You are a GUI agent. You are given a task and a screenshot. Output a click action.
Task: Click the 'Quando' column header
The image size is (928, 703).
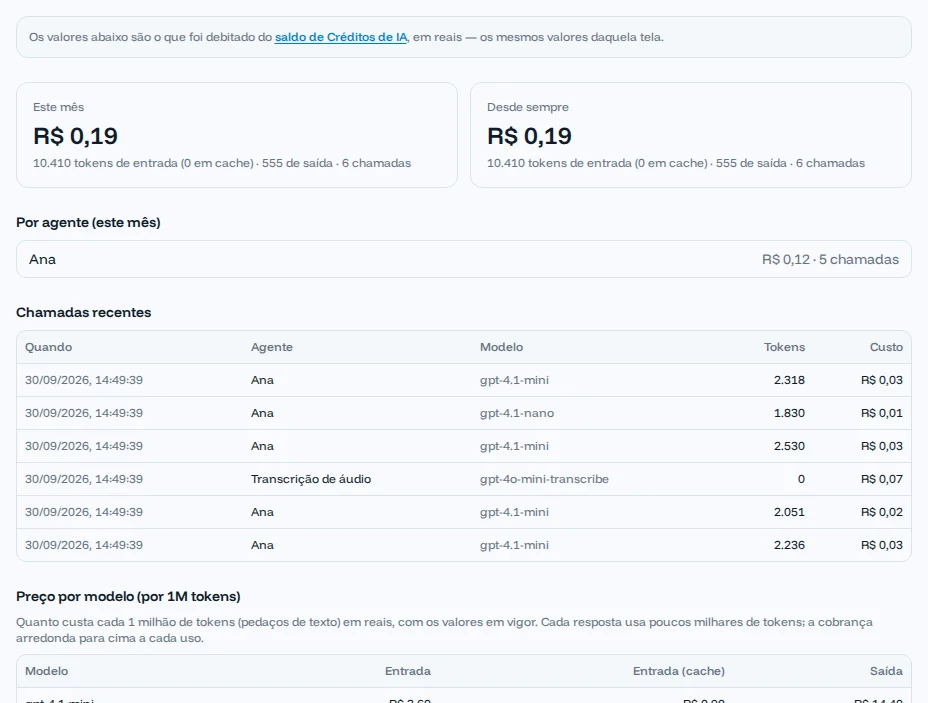coord(49,347)
